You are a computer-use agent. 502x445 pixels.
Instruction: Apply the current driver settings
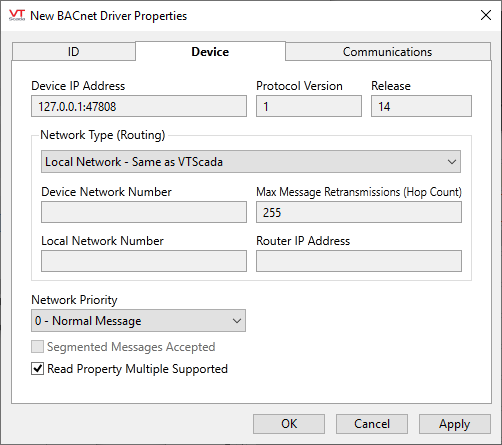[x=455, y=424]
